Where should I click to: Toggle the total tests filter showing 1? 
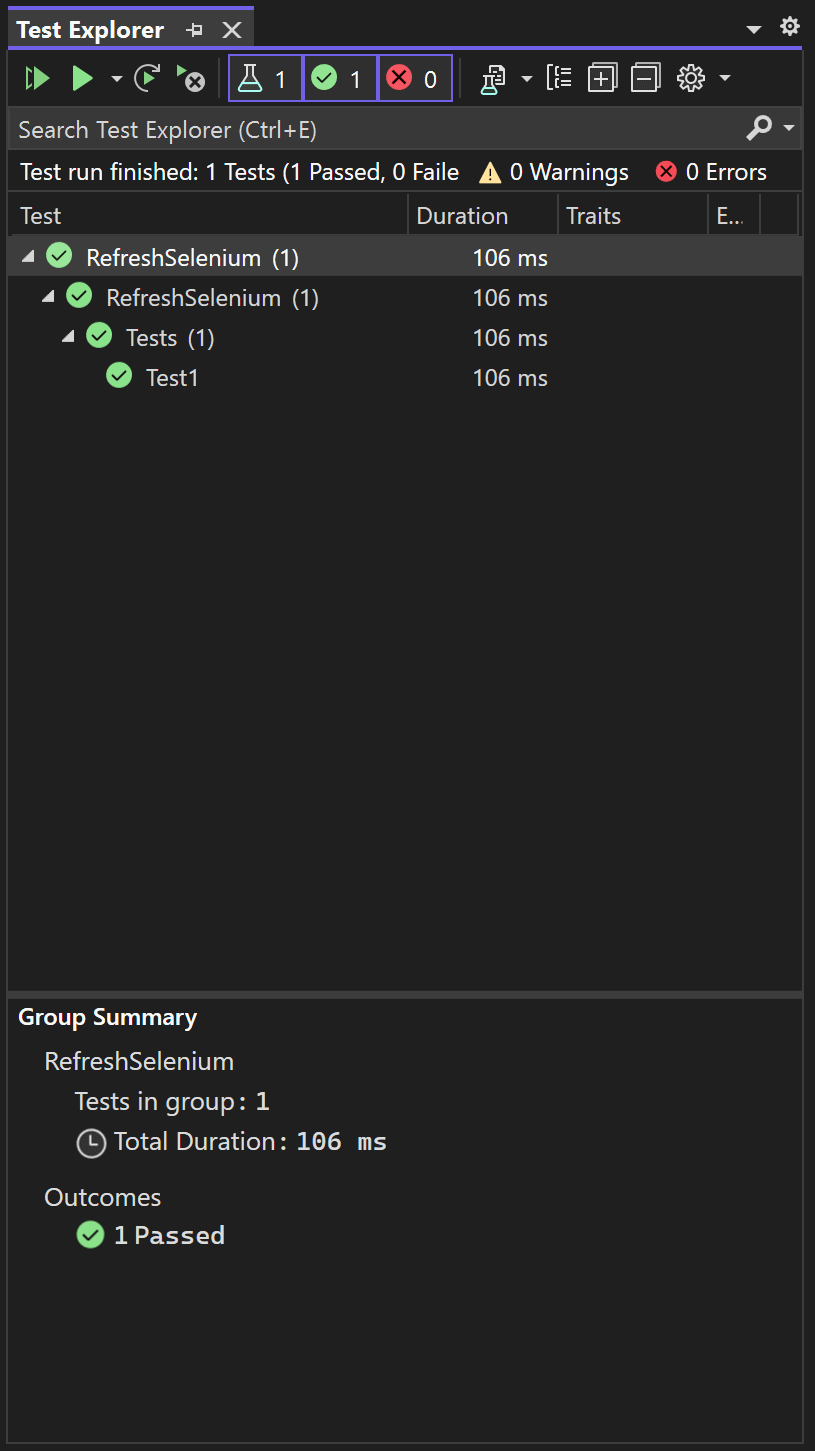pos(265,78)
